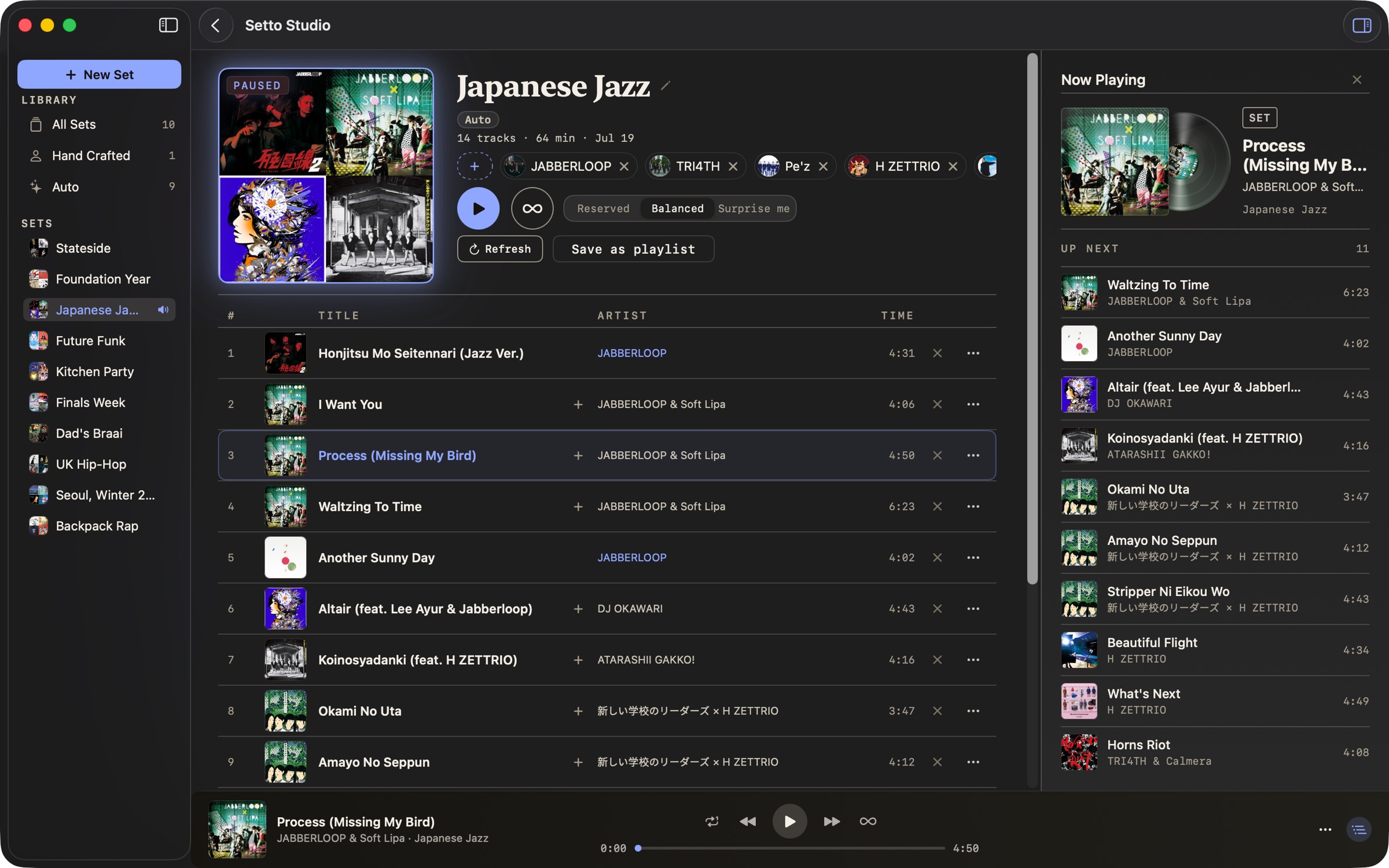Open more options for Process (Missing My Bird)
Viewport: 1389px width, 868px height.
point(973,455)
